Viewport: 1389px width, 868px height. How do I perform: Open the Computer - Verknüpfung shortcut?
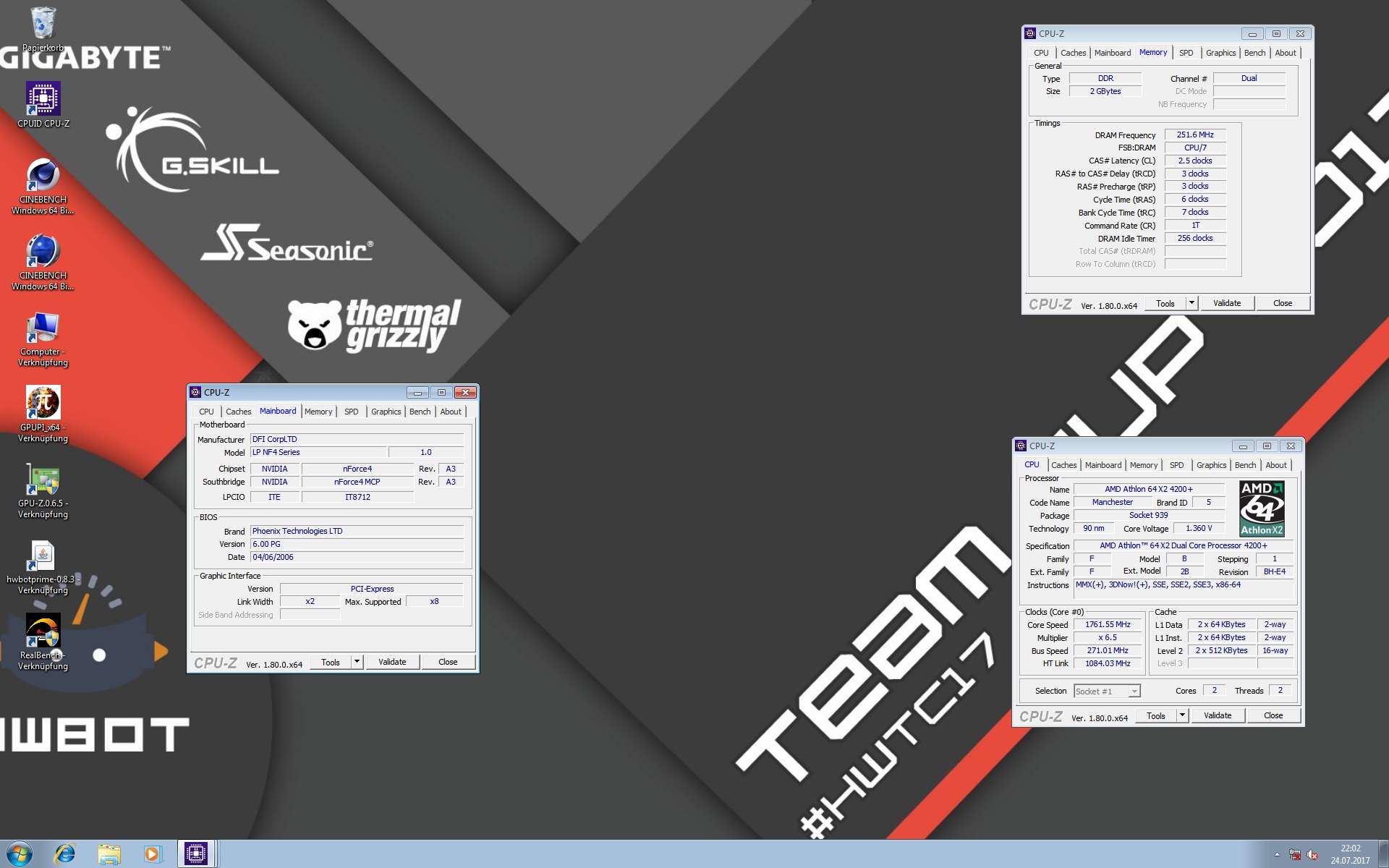(43, 339)
